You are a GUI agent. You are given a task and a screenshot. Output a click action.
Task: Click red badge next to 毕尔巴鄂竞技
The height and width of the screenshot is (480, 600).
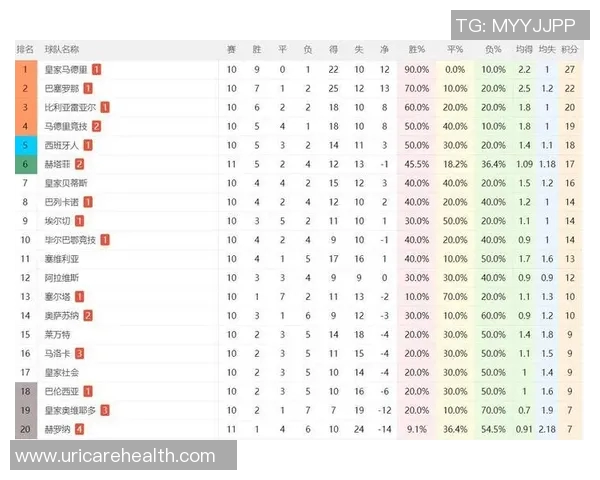click(105, 240)
